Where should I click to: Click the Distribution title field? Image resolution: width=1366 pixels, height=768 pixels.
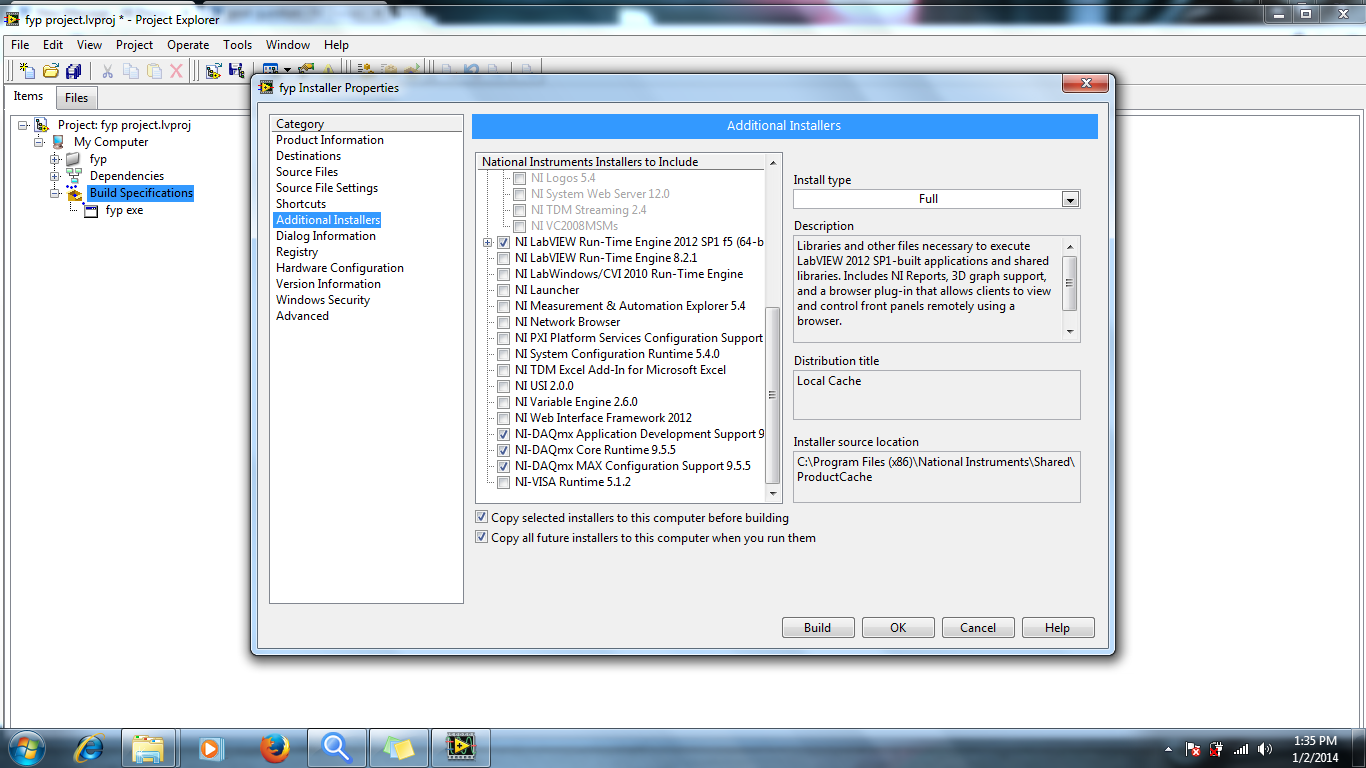936,395
